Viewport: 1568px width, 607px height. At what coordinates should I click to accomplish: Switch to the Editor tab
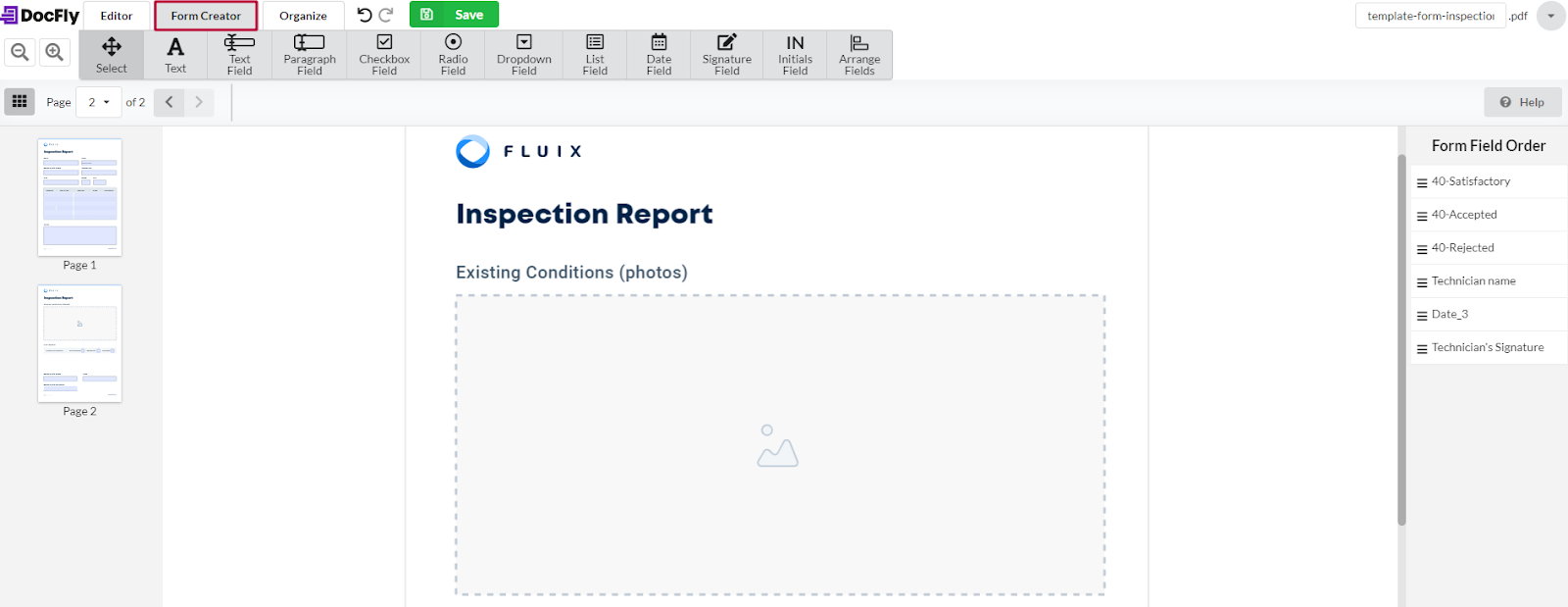tap(117, 16)
